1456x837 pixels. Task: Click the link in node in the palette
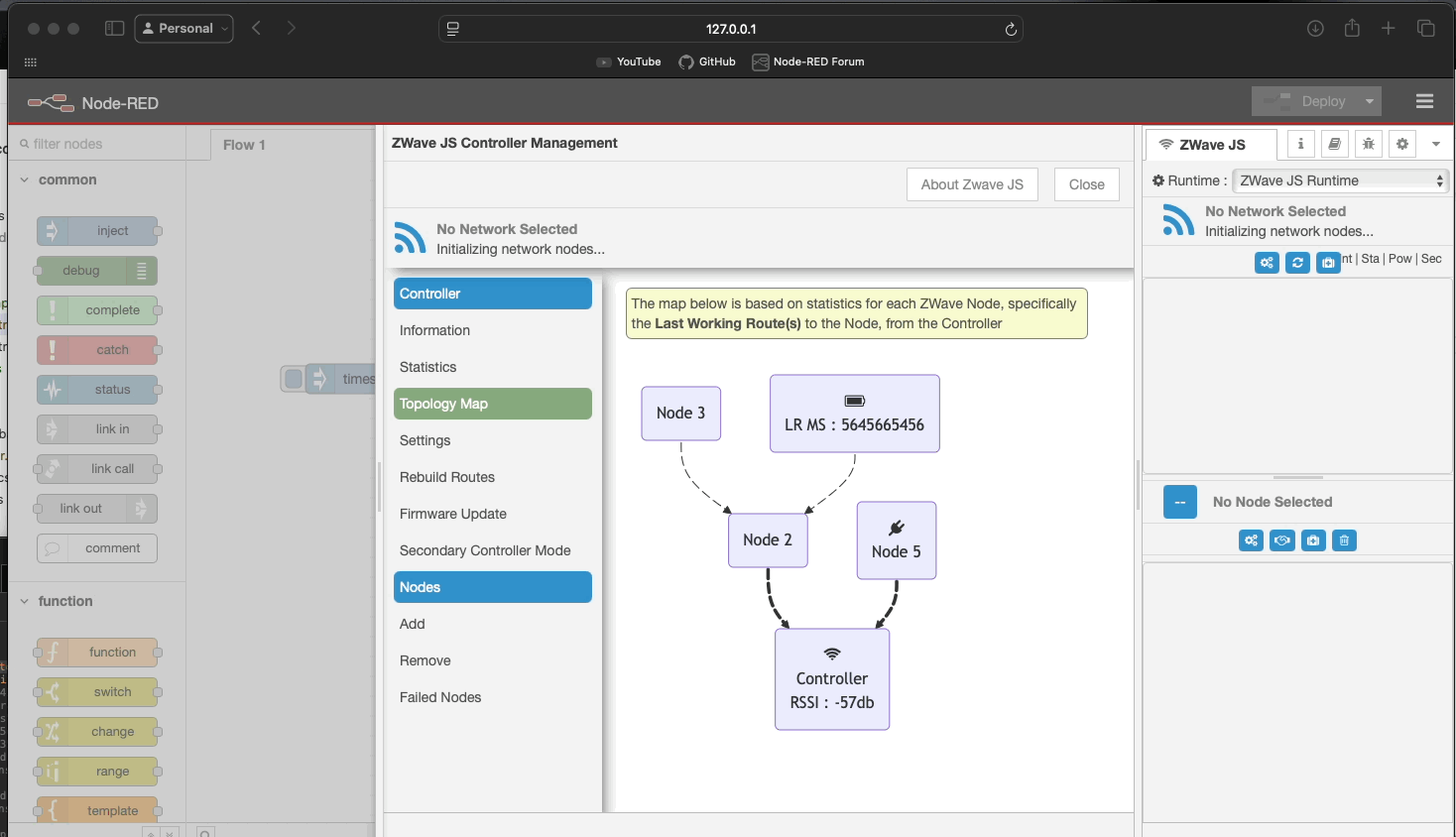click(x=97, y=429)
